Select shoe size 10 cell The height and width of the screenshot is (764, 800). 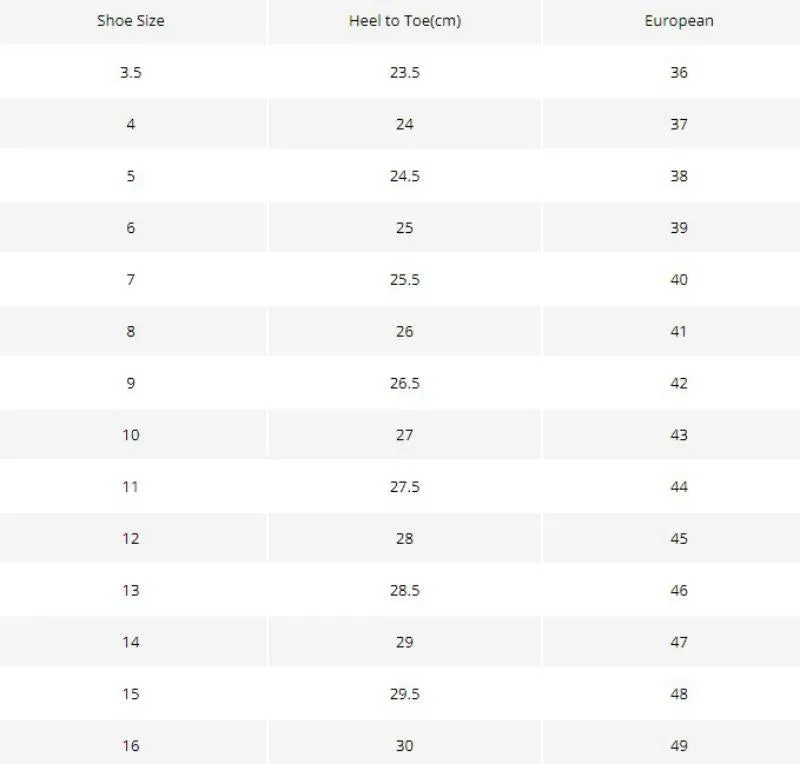click(131, 435)
